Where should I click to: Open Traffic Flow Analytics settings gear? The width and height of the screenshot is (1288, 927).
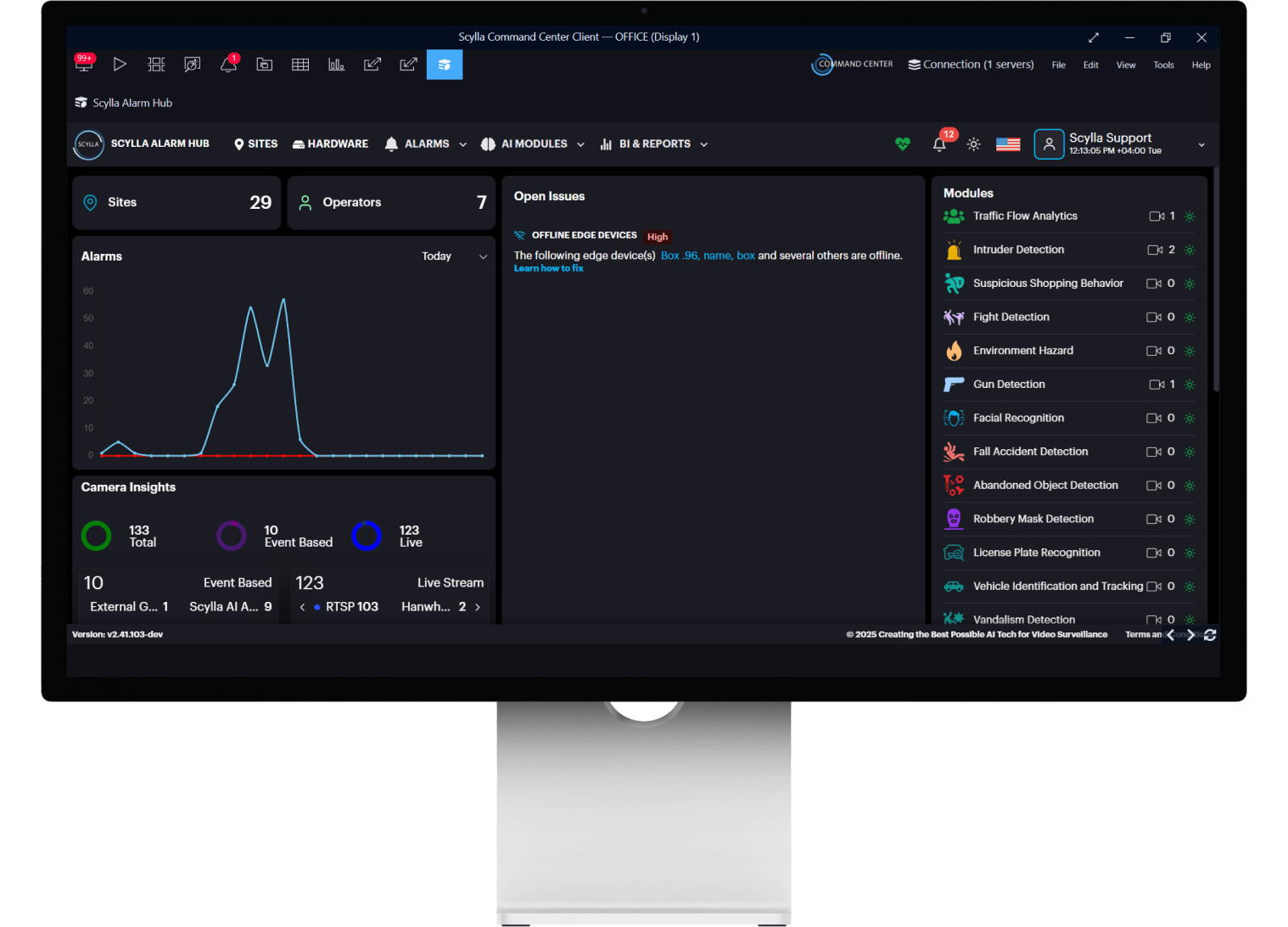[1190, 216]
